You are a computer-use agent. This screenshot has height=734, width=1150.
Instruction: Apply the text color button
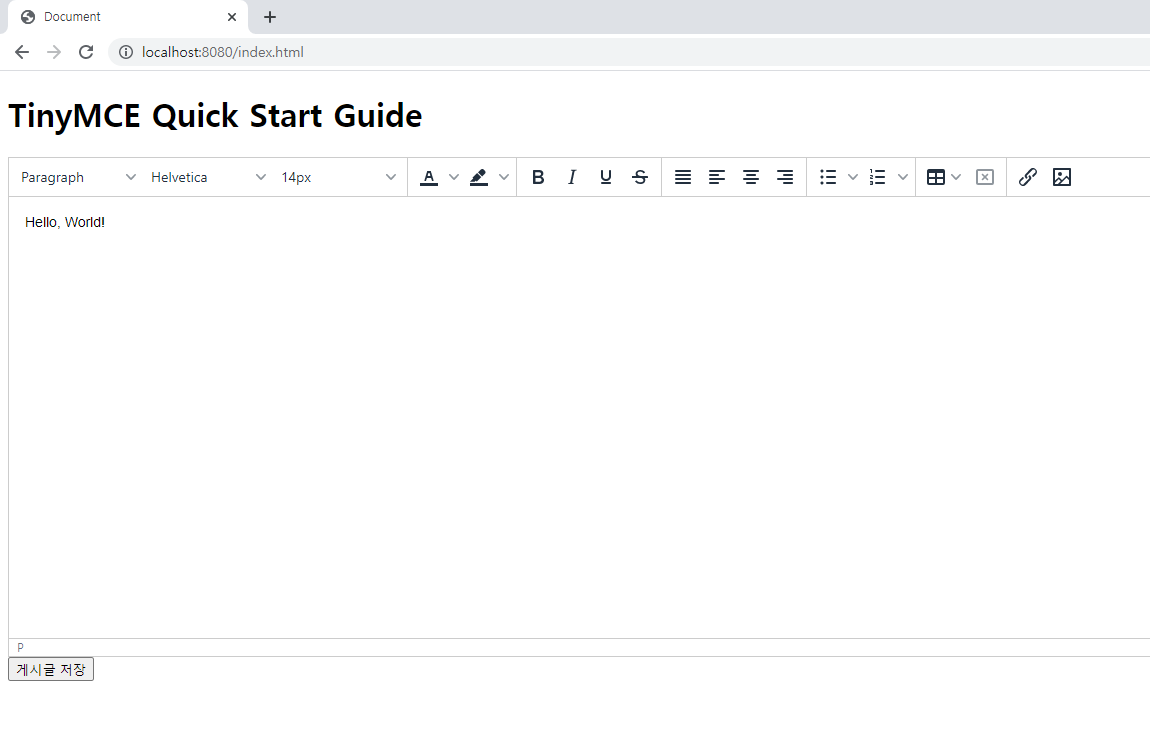[429, 177]
